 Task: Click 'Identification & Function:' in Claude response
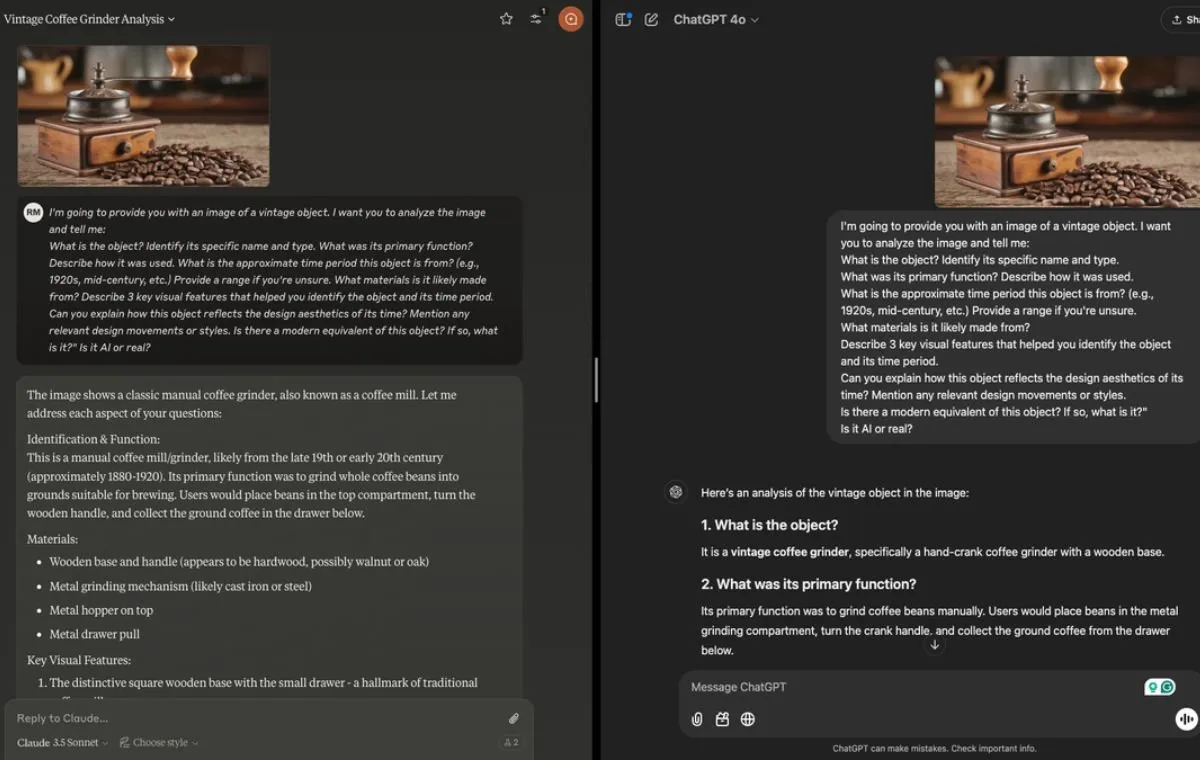pyautogui.click(x=93, y=439)
